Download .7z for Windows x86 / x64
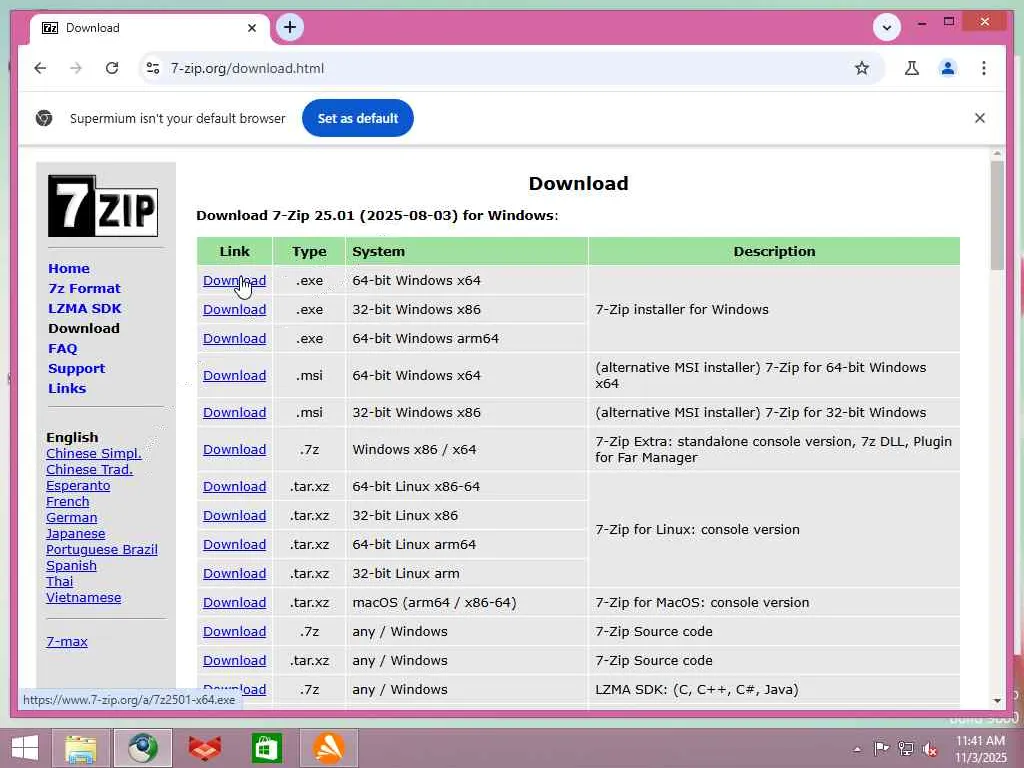The image size is (1024, 768). pyautogui.click(x=234, y=449)
